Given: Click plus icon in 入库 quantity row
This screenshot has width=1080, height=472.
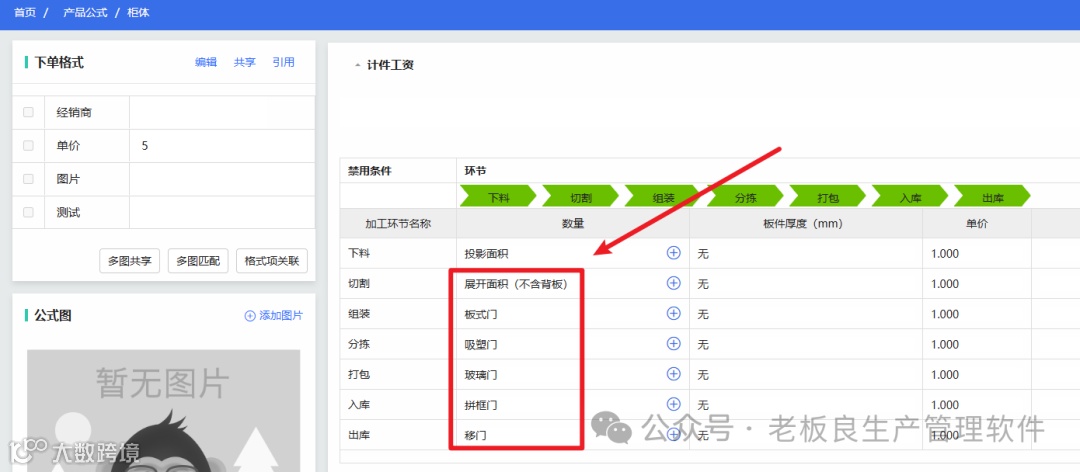Looking at the screenshot, I should 674,404.
